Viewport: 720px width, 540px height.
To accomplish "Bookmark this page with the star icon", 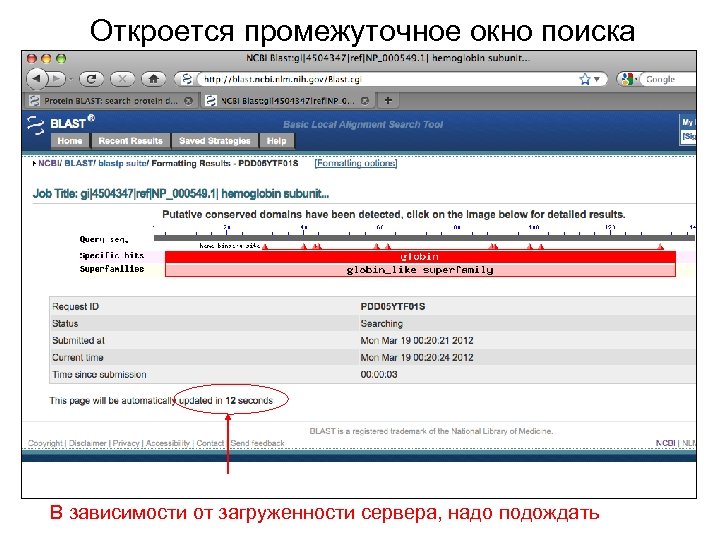I will pyautogui.click(x=585, y=79).
